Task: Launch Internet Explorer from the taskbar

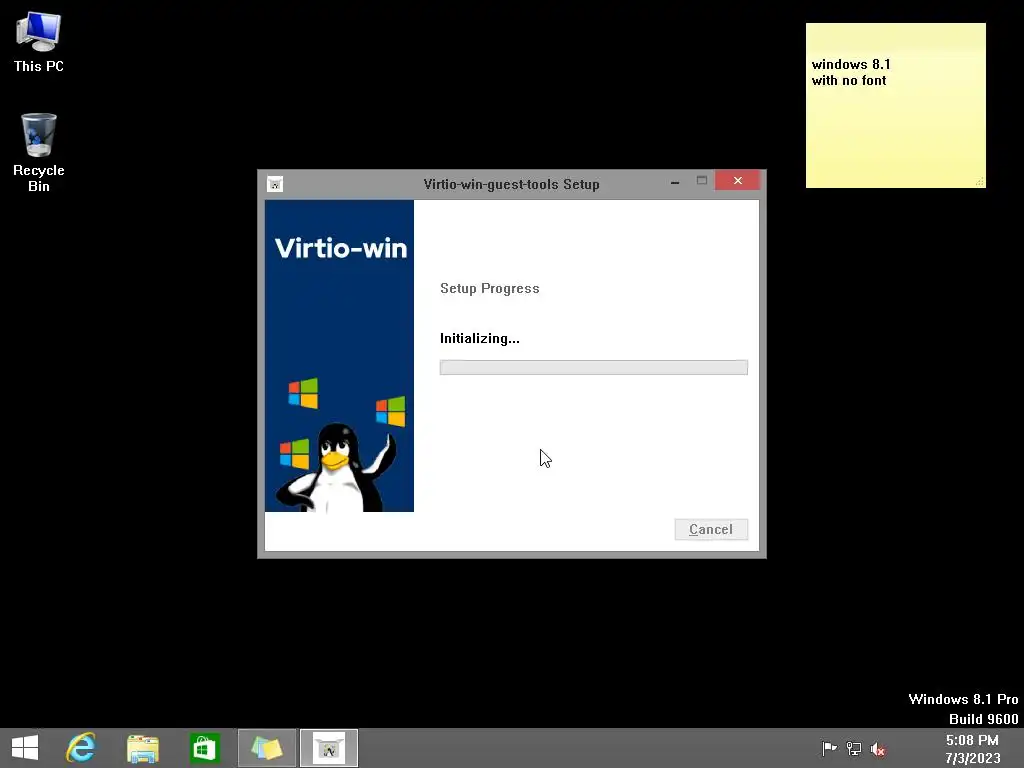Action: [81, 748]
